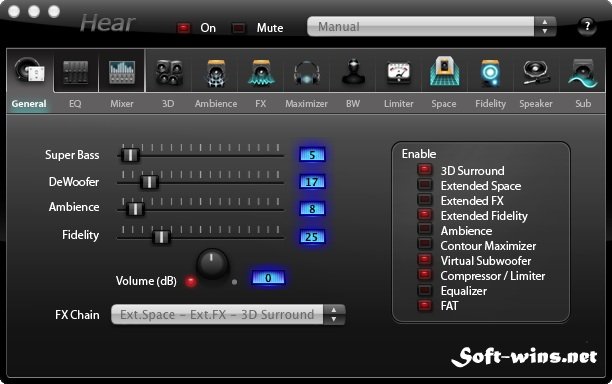Enable Extended FX
The image size is (612, 384).
(x=425, y=200)
